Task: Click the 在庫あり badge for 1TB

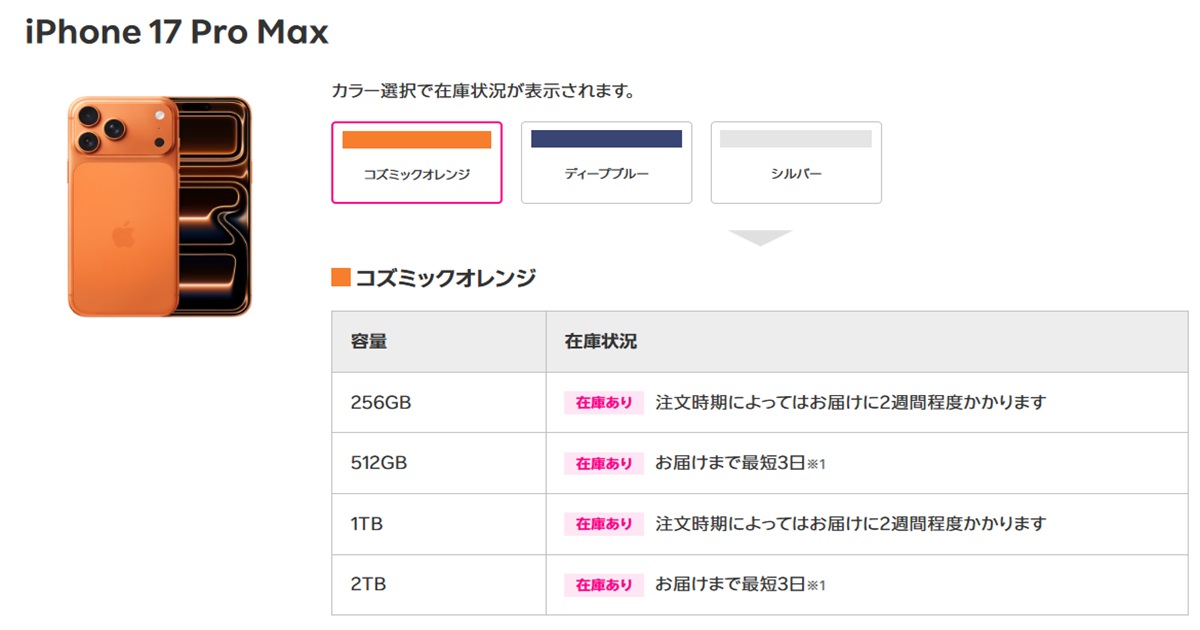Action: pyautogui.click(x=603, y=524)
